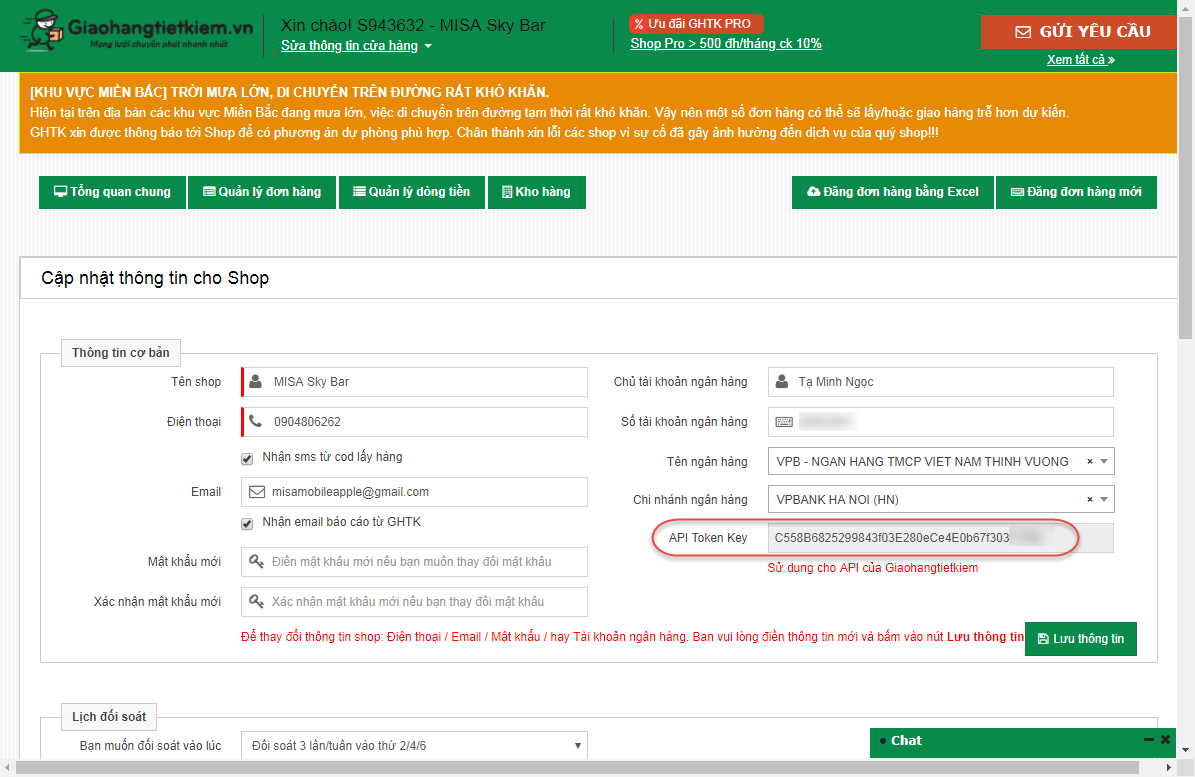Open Shop Pro > 500 đh/tháng link
Image resolution: width=1195 pixels, height=777 pixels.
point(726,43)
